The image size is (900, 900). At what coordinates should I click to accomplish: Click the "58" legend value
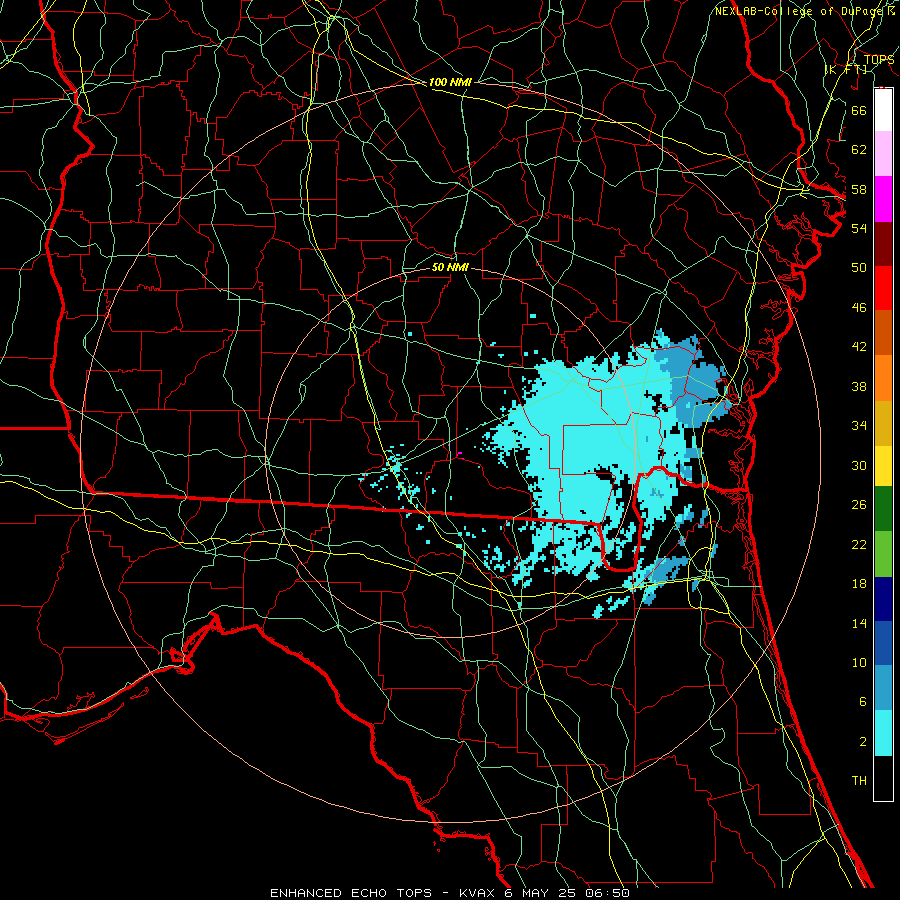click(x=859, y=189)
